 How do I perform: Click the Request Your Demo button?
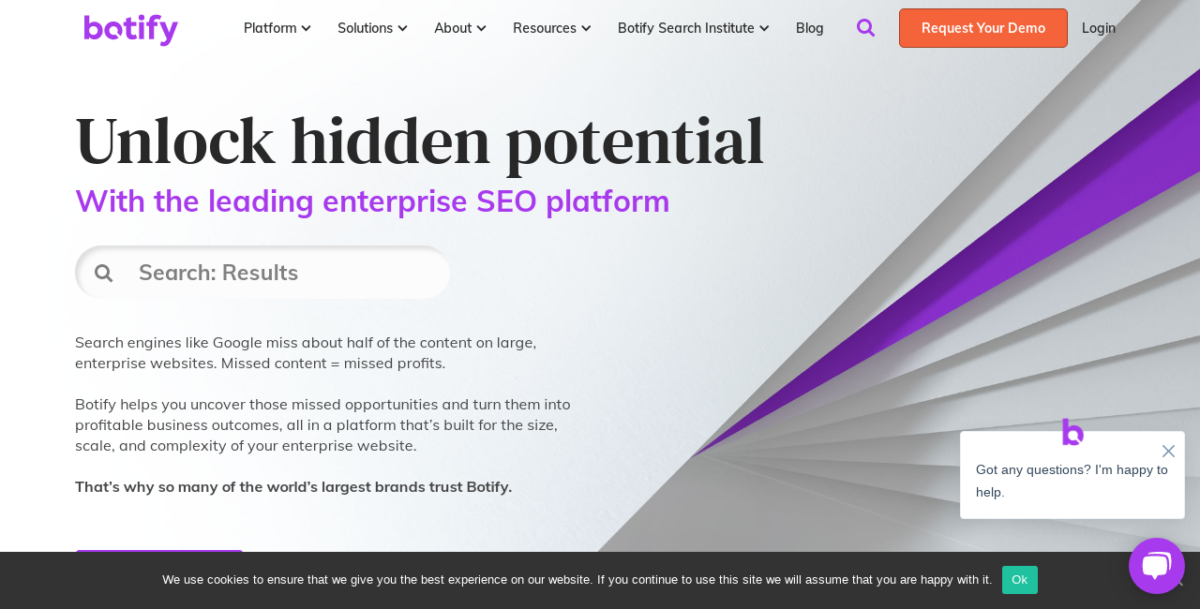[982, 28]
